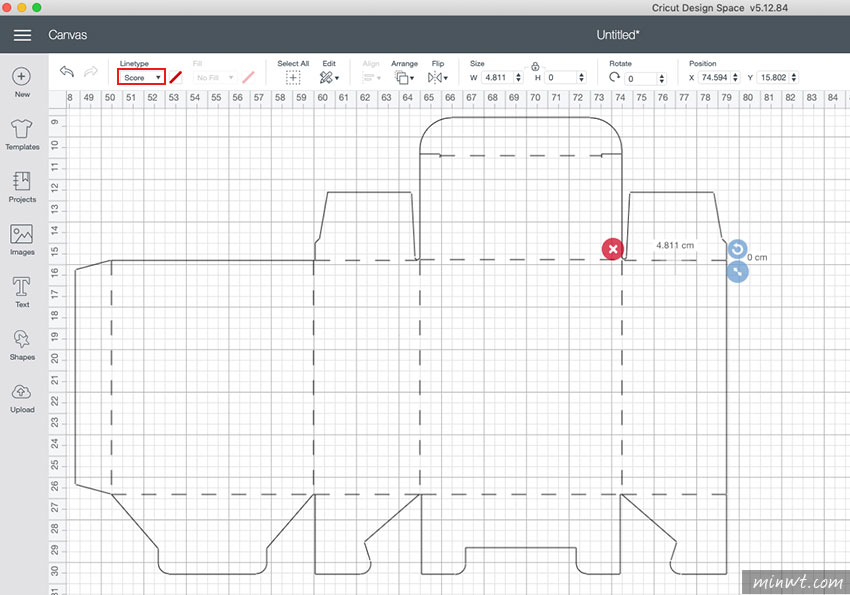This screenshot has width=850, height=595.
Task: Open the No Fill dropdown
Action: [x=215, y=77]
